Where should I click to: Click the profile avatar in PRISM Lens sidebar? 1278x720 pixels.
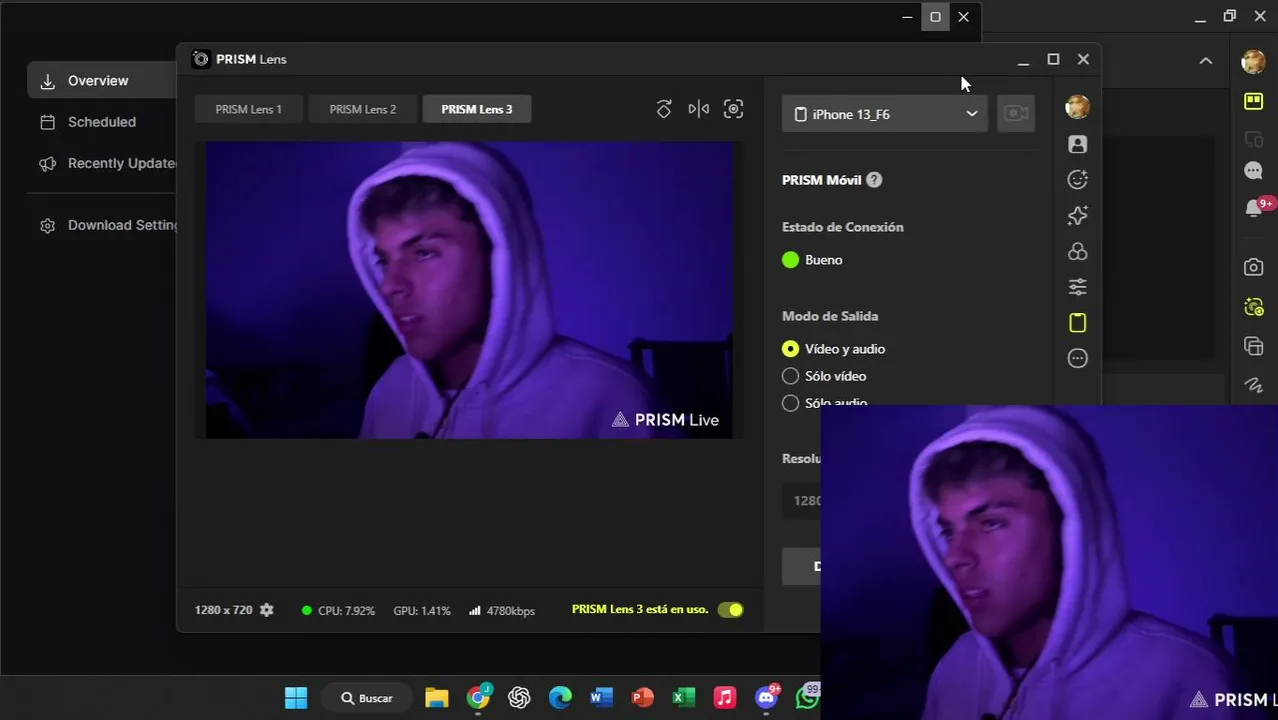tap(1077, 107)
